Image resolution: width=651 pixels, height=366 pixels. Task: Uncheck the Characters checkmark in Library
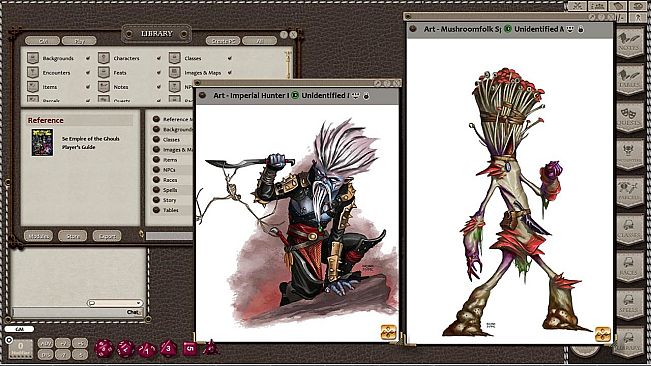(159, 59)
